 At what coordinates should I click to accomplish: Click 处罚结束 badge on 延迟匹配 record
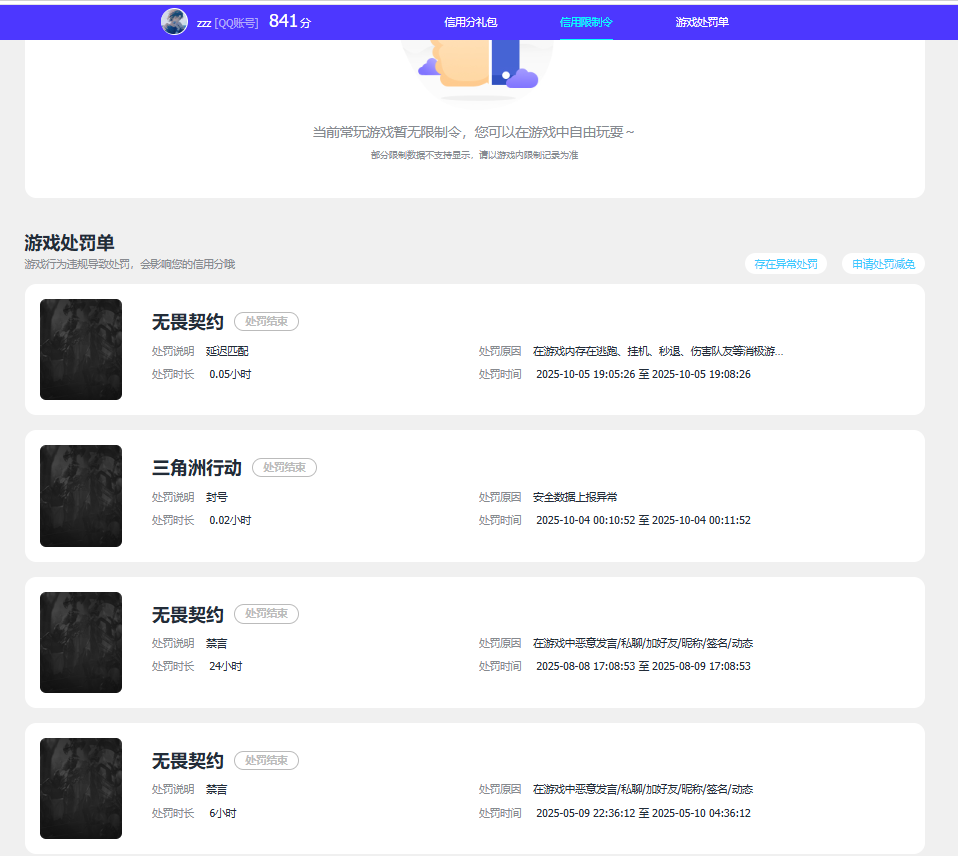[266, 321]
